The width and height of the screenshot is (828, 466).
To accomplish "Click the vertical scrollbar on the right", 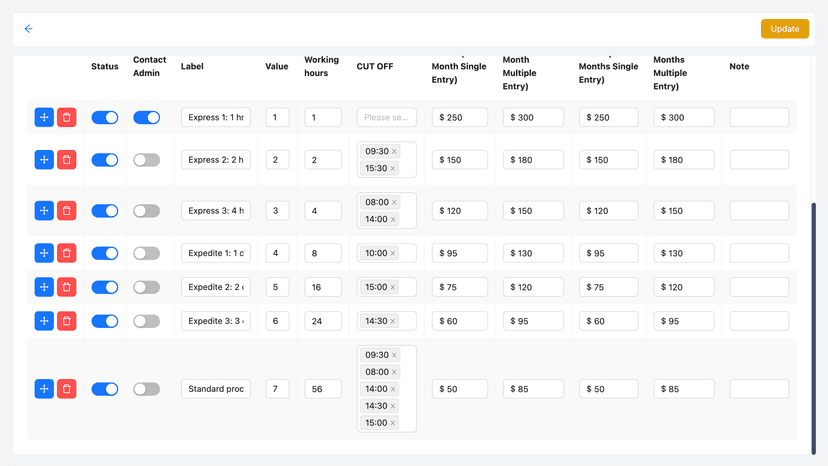I will (814, 328).
